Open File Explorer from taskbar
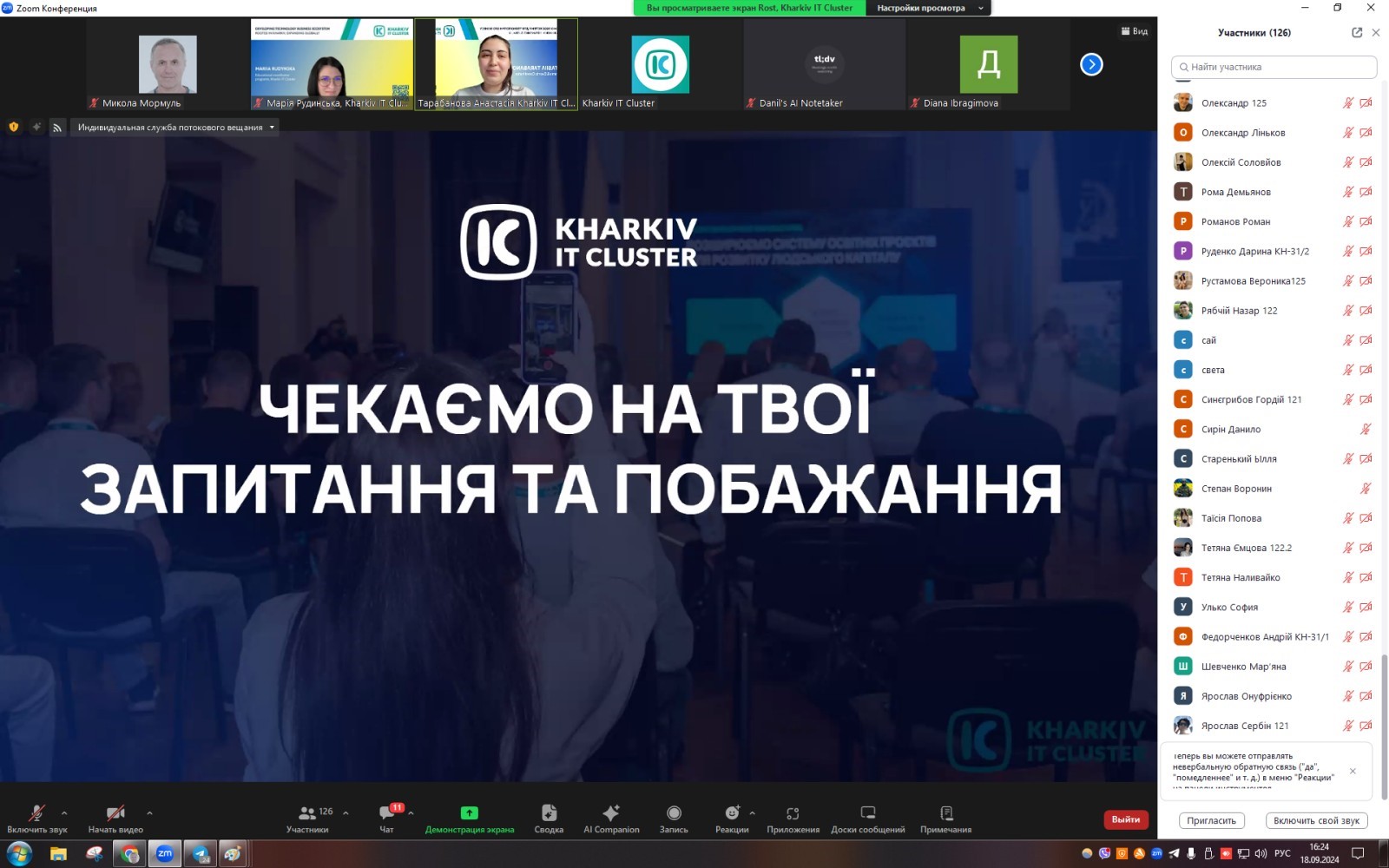 pos(58,854)
